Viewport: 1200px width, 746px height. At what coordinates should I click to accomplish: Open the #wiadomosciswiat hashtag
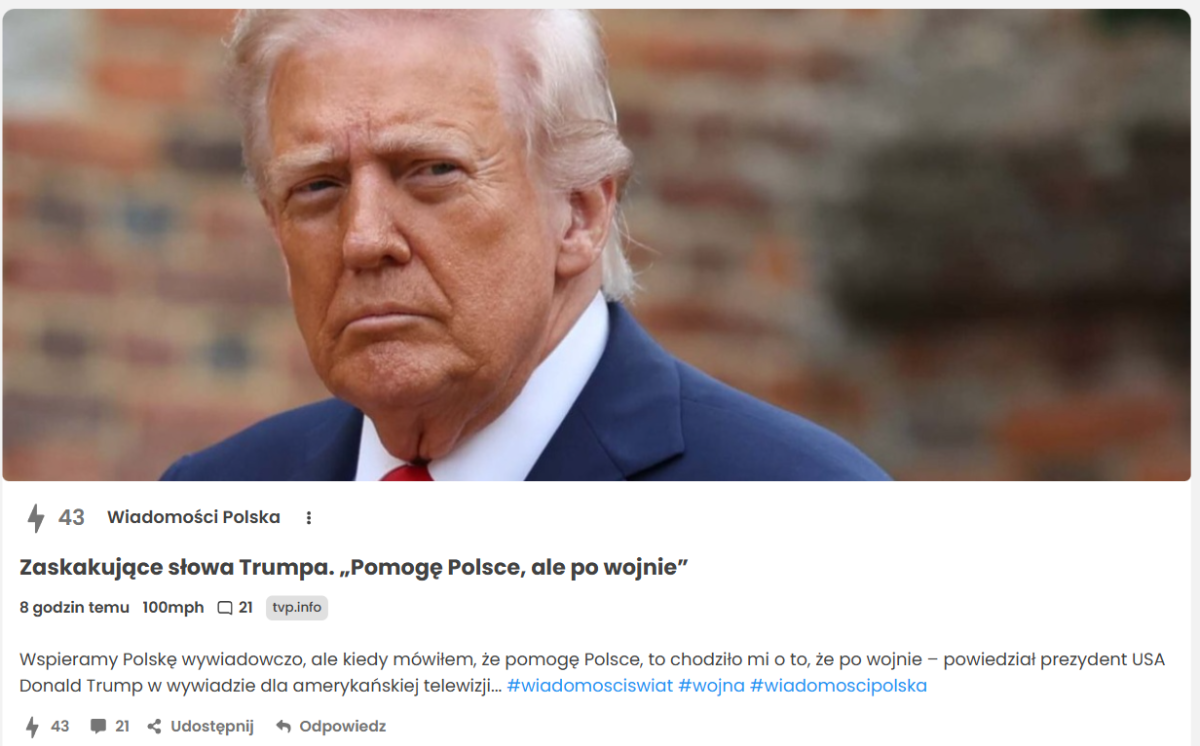tap(590, 686)
